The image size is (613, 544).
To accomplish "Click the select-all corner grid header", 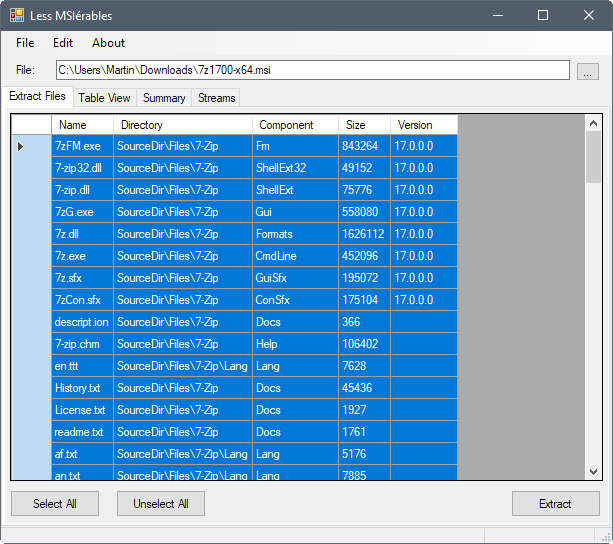I will click(31, 125).
